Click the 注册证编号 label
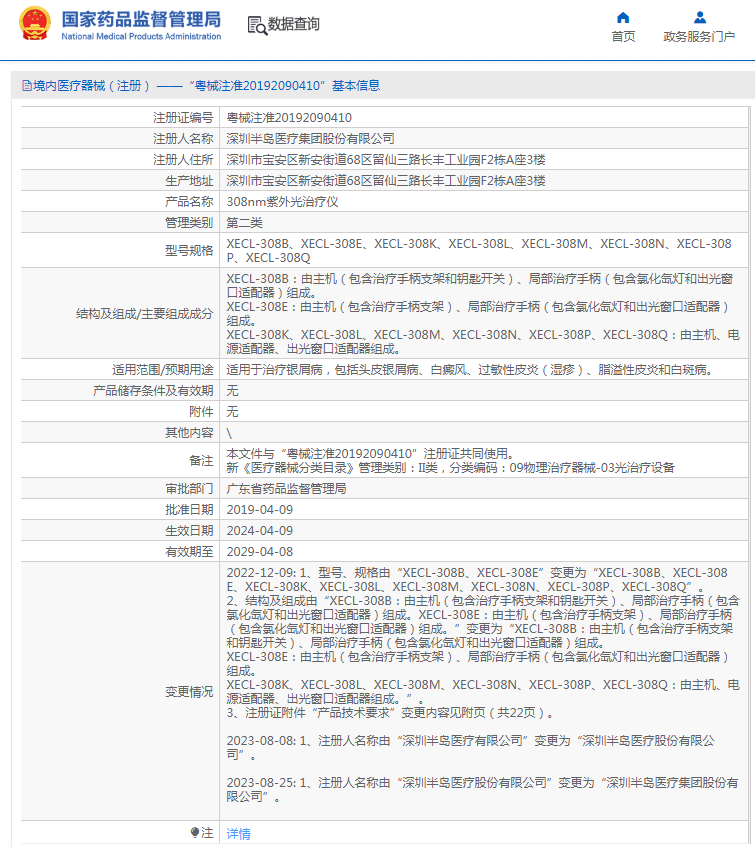The height and width of the screenshot is (847, 755). pyautogui.click(x=183, y=118)
